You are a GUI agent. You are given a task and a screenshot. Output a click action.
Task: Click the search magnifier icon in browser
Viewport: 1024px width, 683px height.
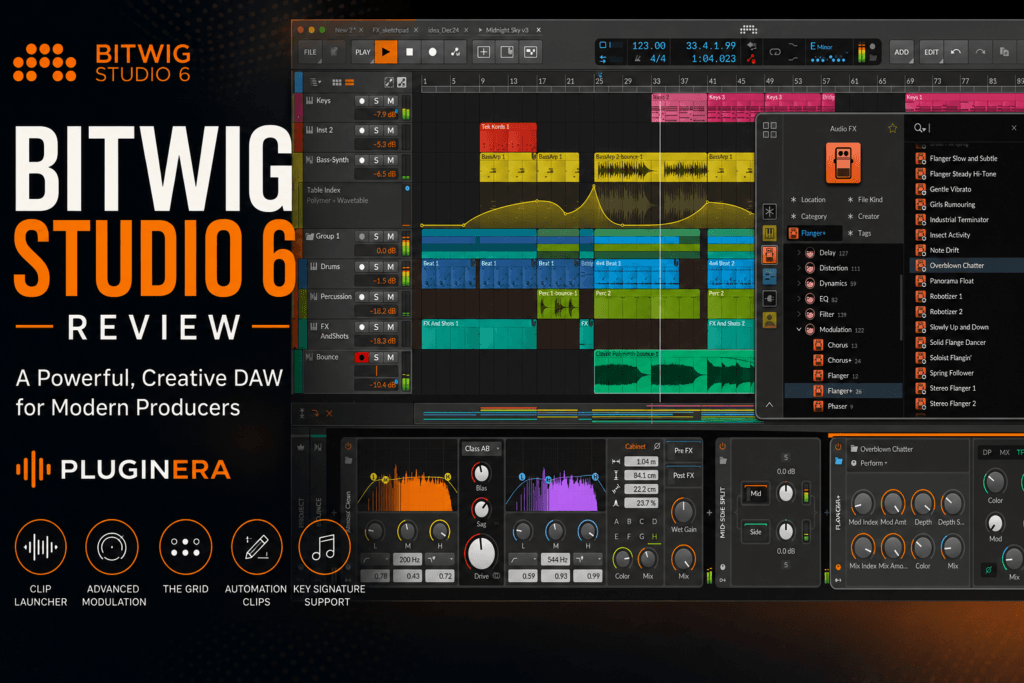919,128
